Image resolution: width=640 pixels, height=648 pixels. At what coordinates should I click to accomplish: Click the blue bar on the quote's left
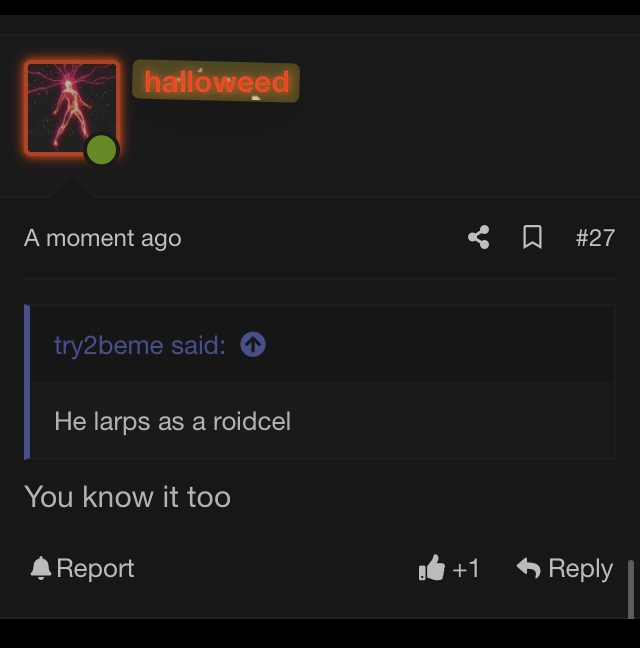(x=27, y=382)
